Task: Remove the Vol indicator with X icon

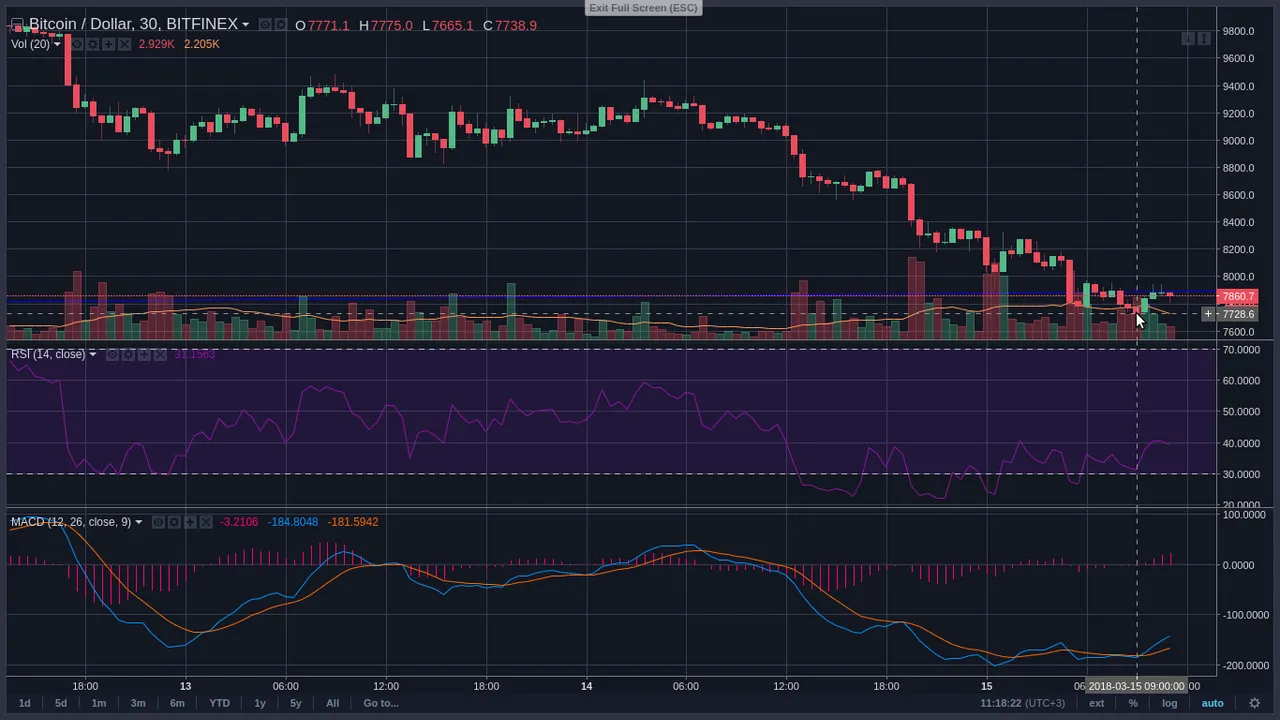Action: click(x=125, y=44)
